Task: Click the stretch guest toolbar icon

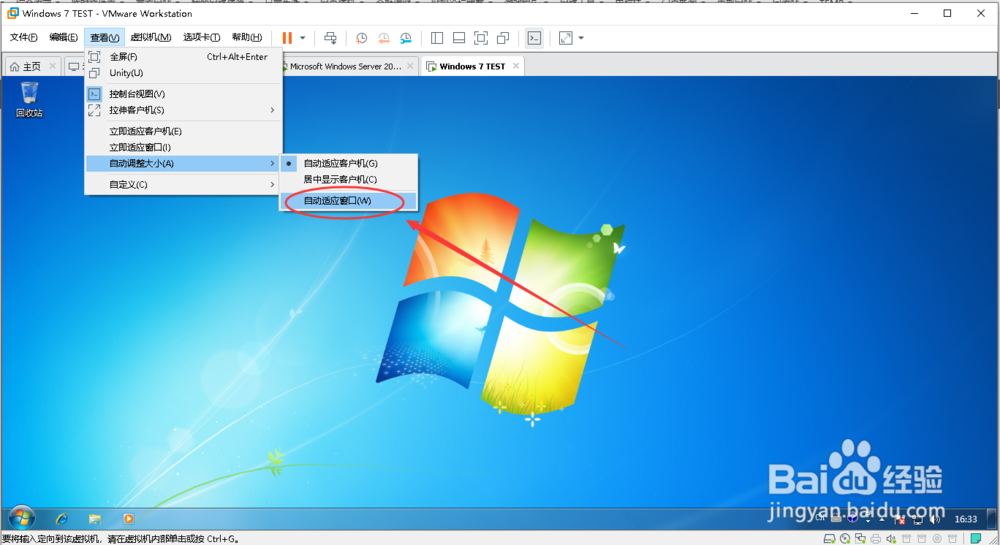Action: coord(566,38)
